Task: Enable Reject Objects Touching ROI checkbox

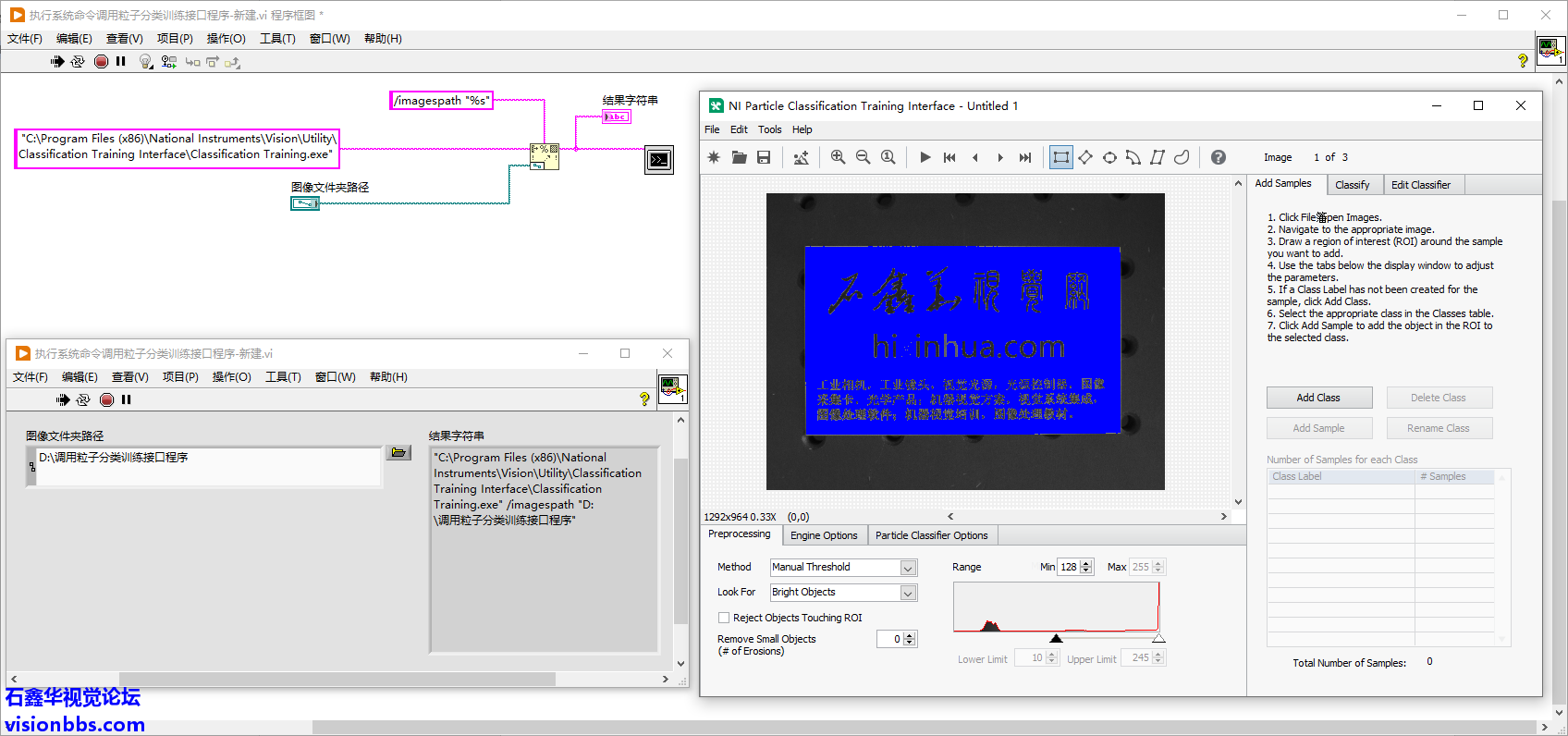Action: pyautogui.click(x=724, y=618)
